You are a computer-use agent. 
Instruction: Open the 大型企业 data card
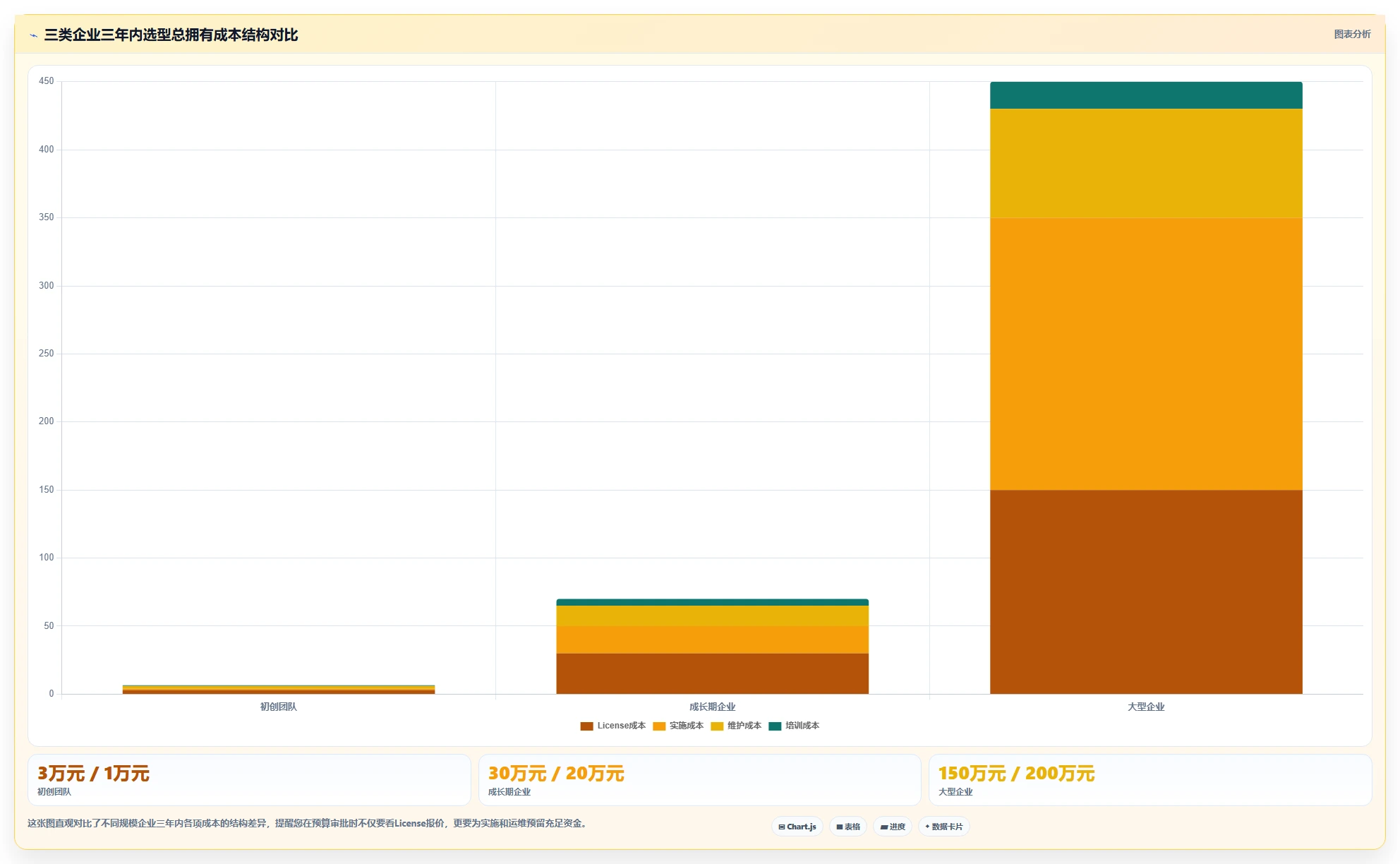(x=1150, y=780)
